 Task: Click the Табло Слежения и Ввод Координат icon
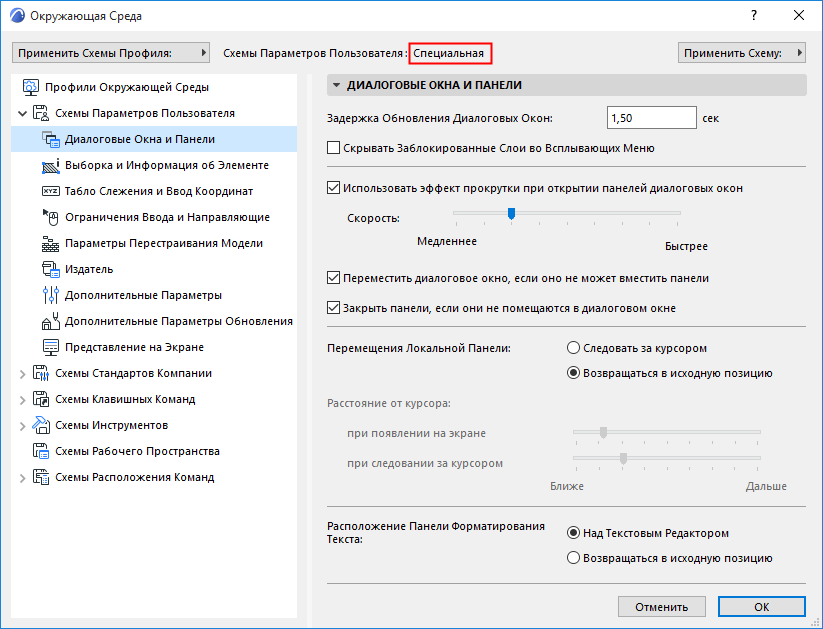[51, 191]
